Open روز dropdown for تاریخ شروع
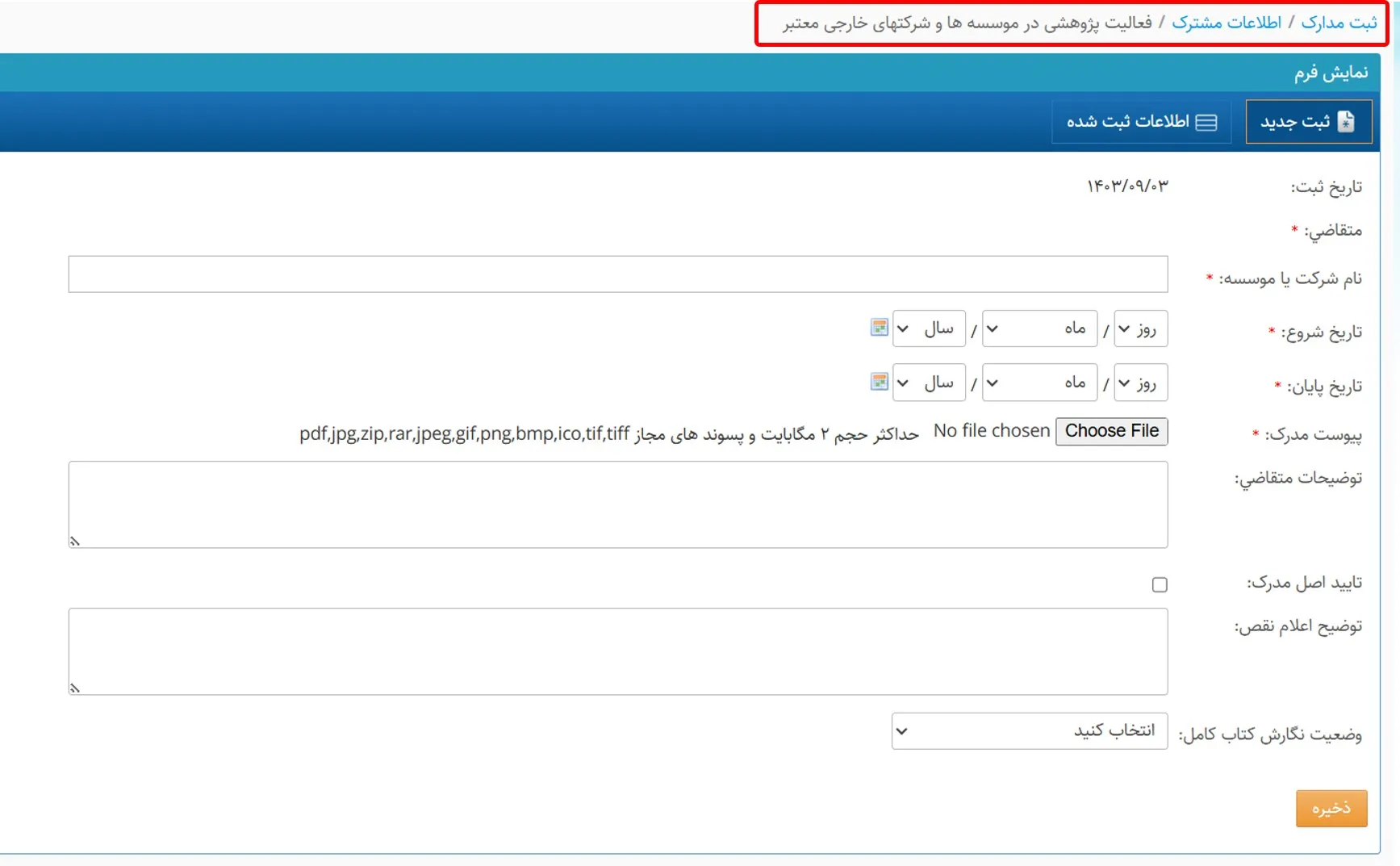1400x866 pixels. point(1140,328)
